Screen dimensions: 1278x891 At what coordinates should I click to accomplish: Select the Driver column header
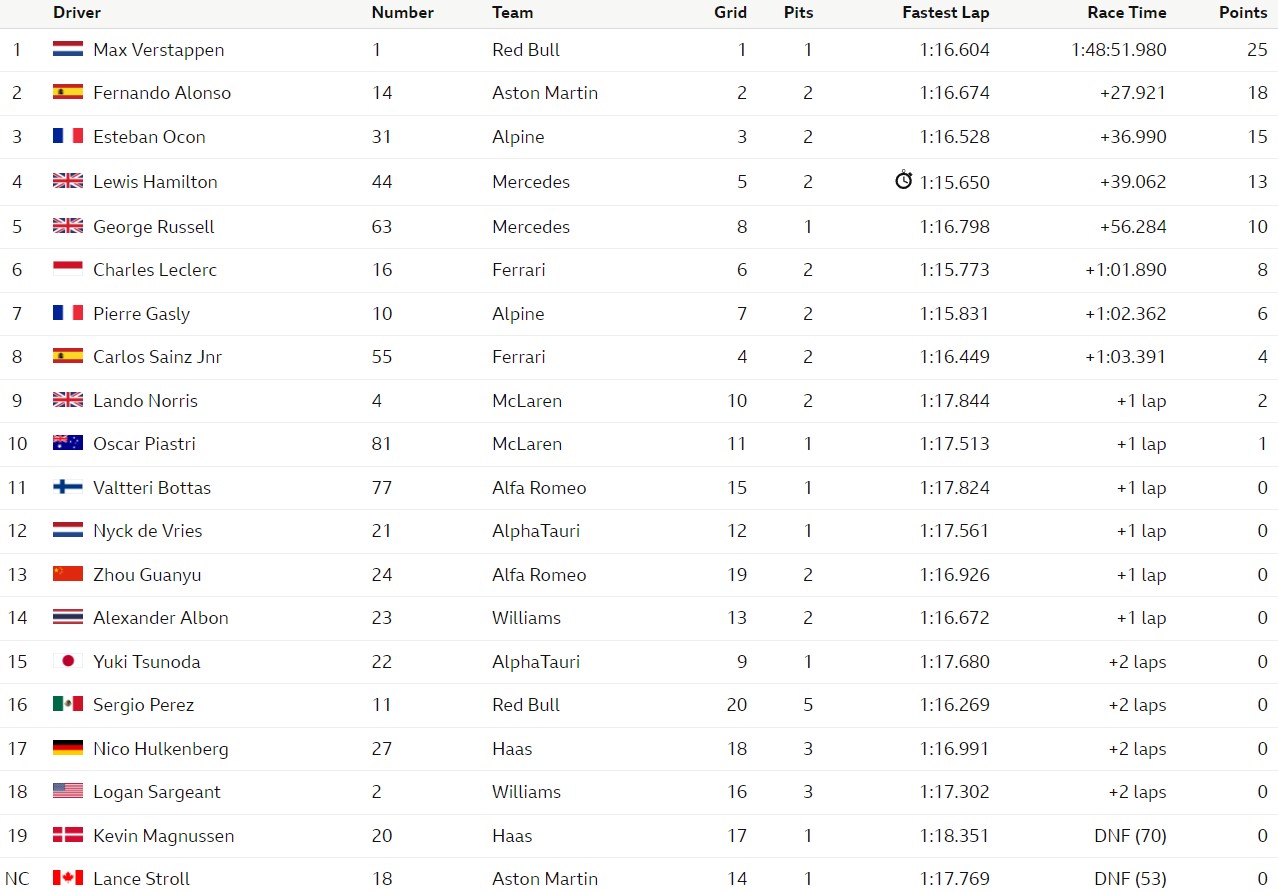(x=77, y=13)
